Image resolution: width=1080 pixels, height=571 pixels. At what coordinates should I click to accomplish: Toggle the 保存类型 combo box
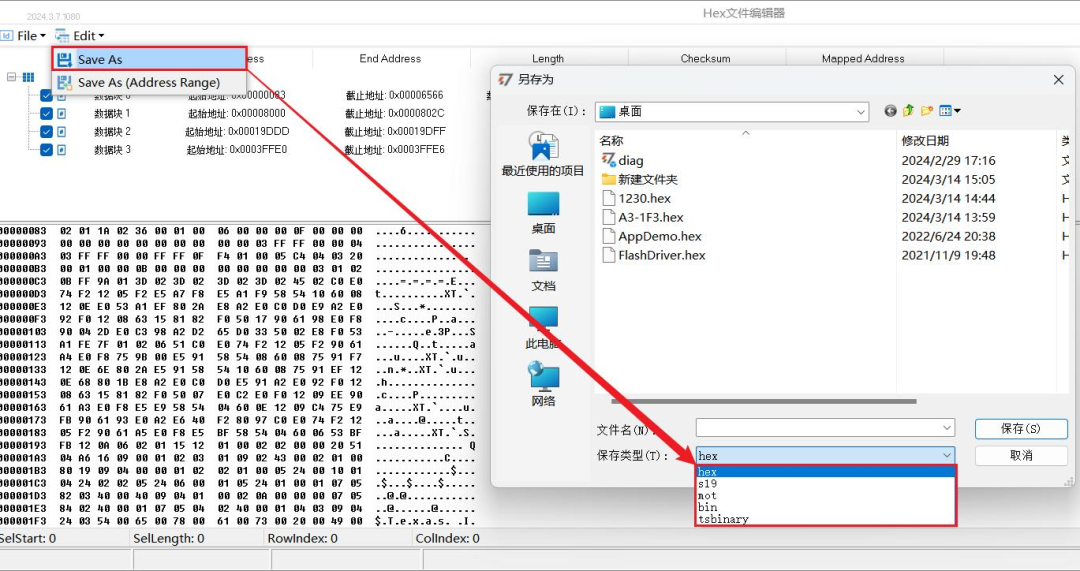[825, 455]
